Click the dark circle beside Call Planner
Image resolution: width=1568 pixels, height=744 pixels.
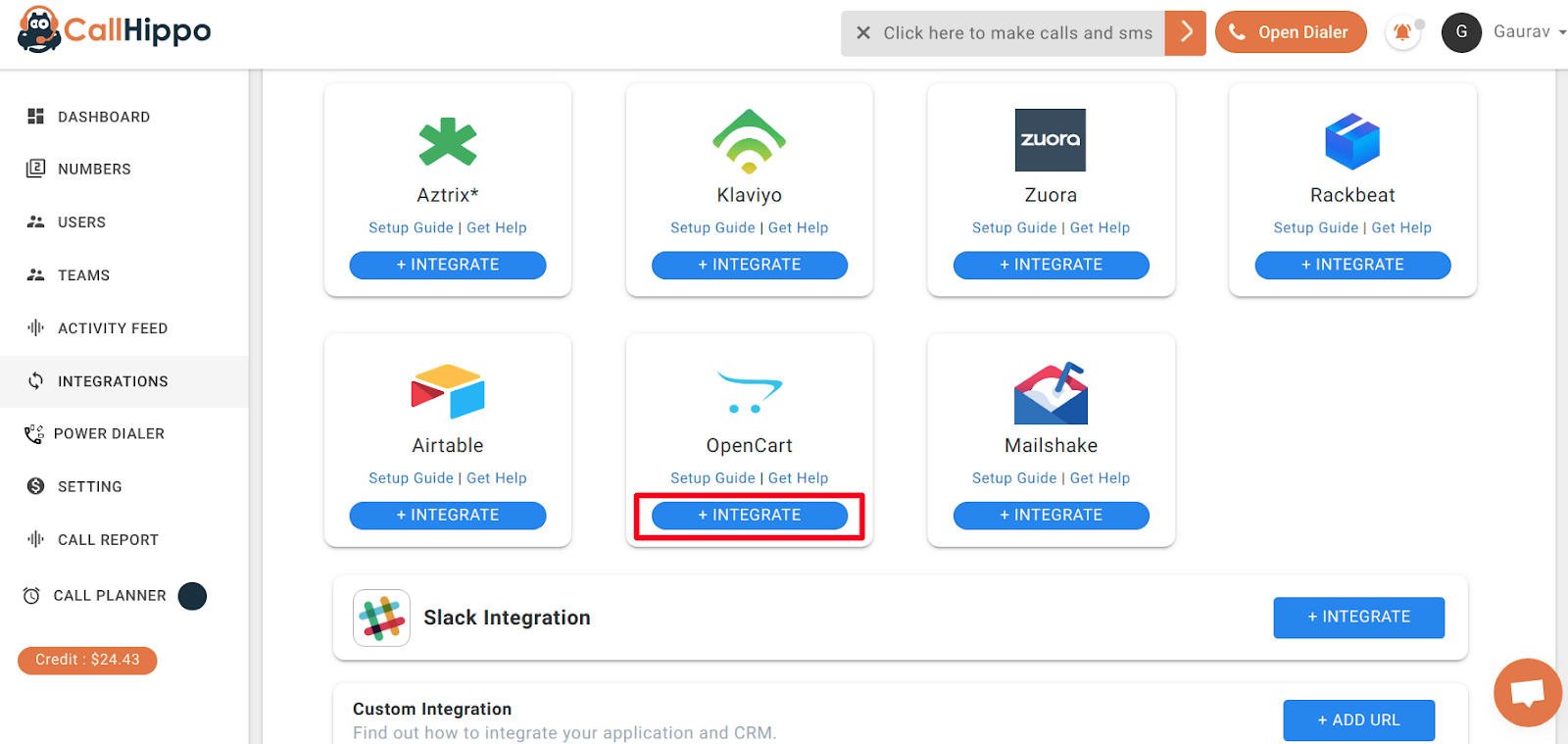coord(192,596)
